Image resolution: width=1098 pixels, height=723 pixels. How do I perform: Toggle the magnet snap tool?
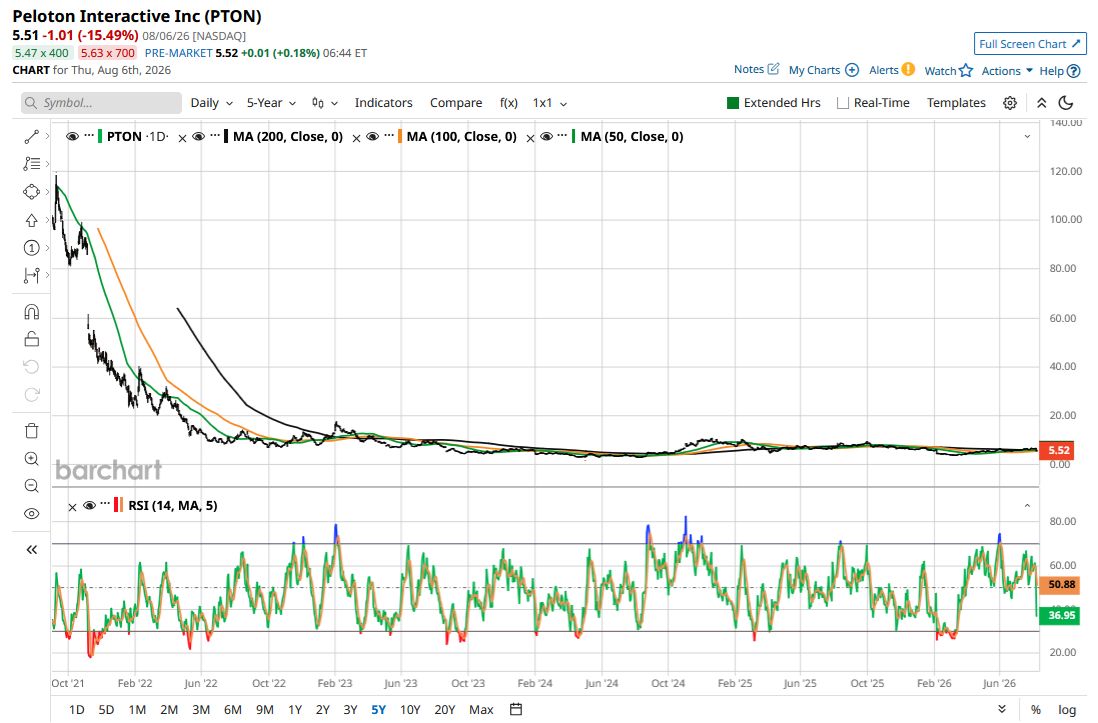point(32,312)
